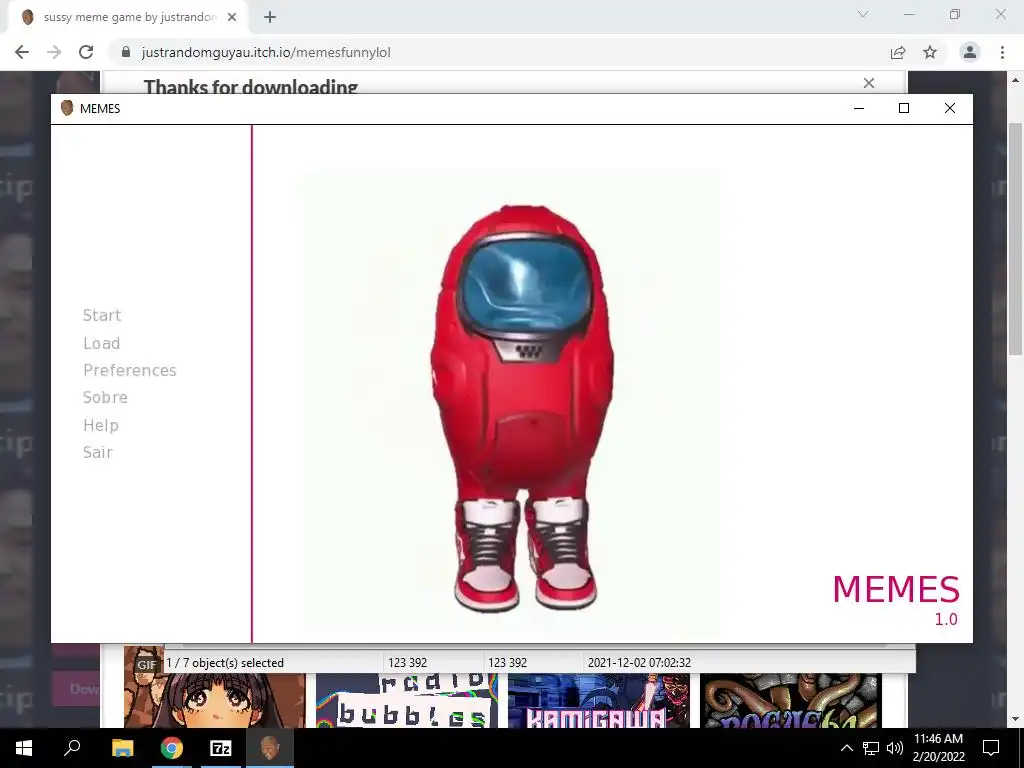1024x768 pixels.
Task: Click the 2021-12-02 07:02:32 status text
Action: (x=639, y=663)
